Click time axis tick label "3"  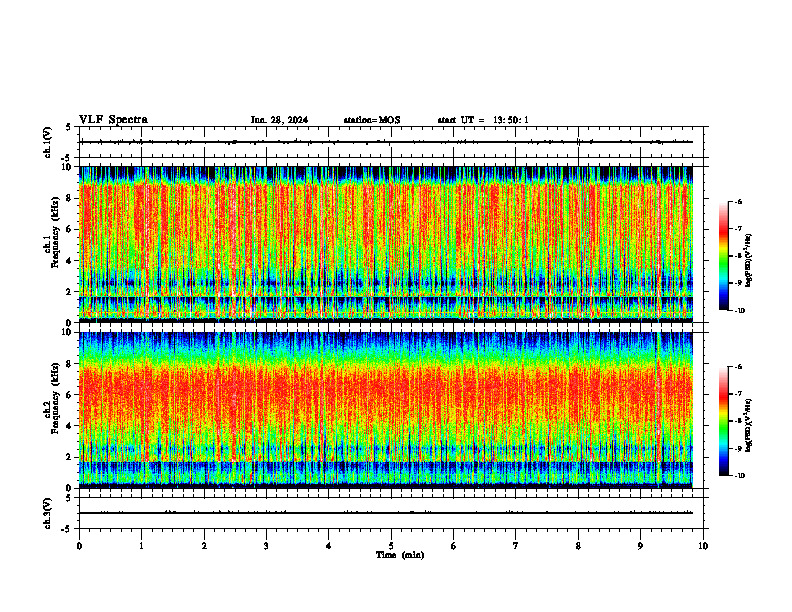266,546
